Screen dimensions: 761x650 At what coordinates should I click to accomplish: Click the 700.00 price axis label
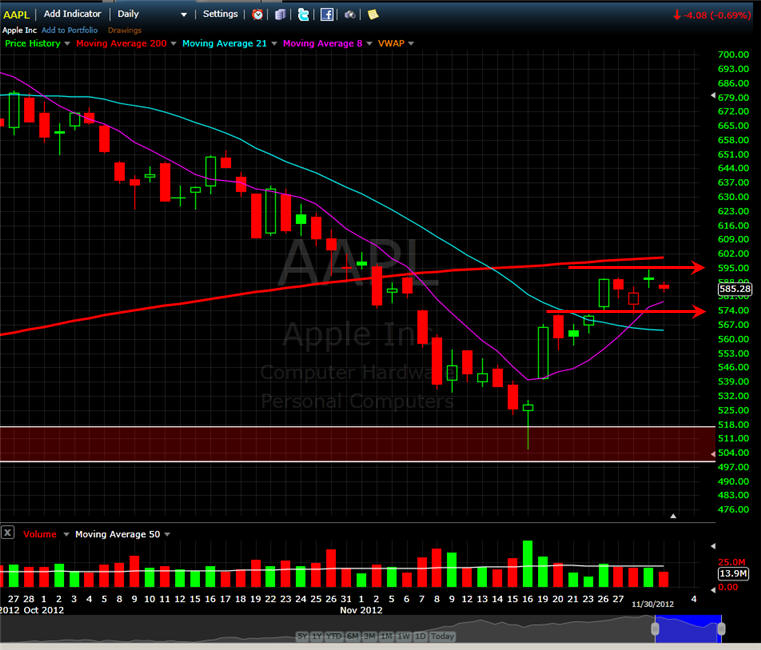tap(733, 54)
